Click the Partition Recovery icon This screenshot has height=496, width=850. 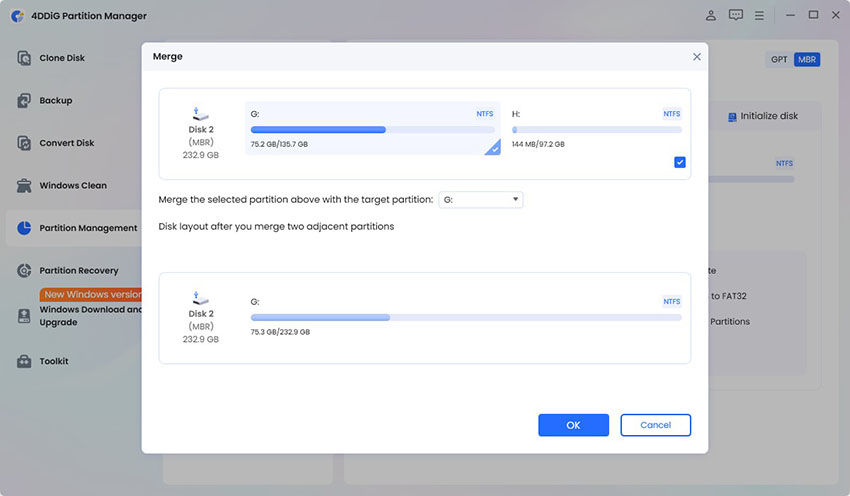24,270
